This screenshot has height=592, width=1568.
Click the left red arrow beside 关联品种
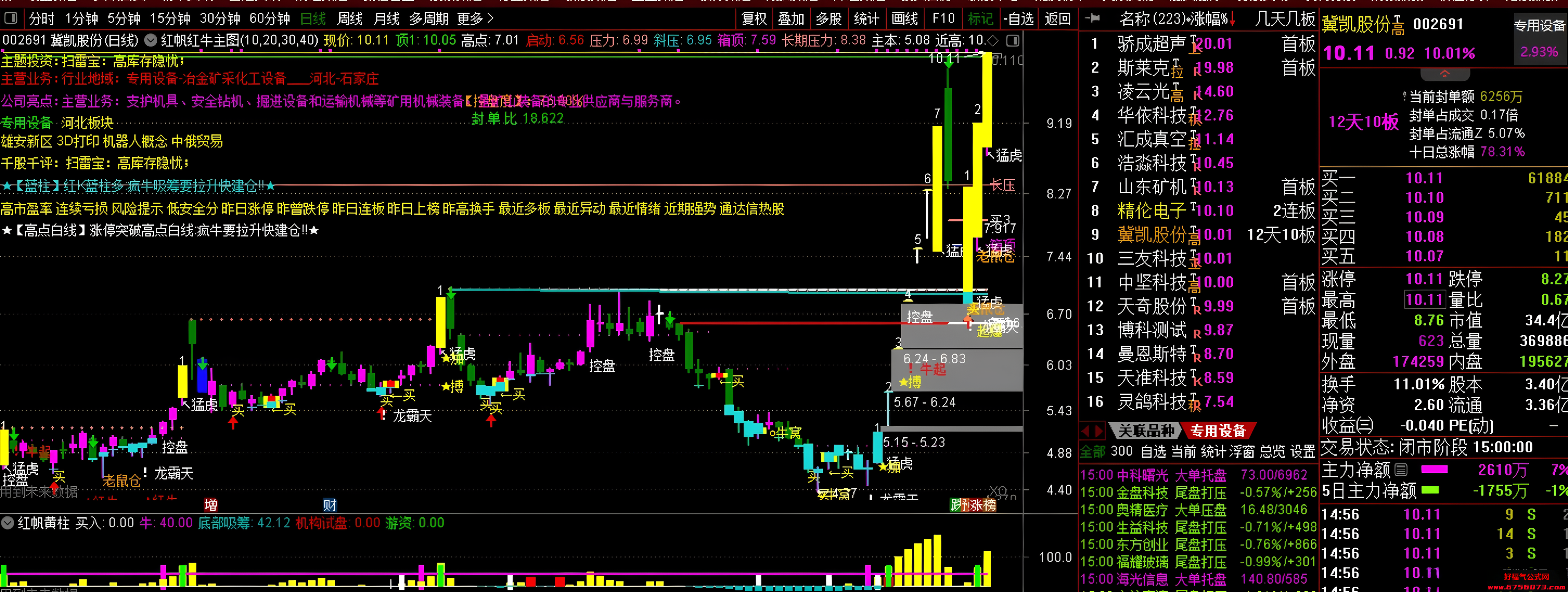(1085, 431)
